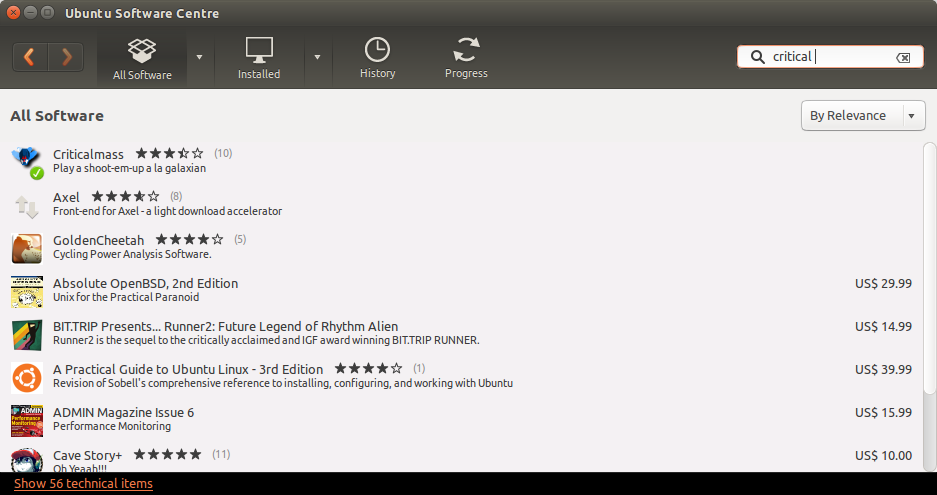Image resolution: width=937 pixels, height=495 pixels.
Task: Click the Cave Story+ character icon
Action: (x=27, y=460)
